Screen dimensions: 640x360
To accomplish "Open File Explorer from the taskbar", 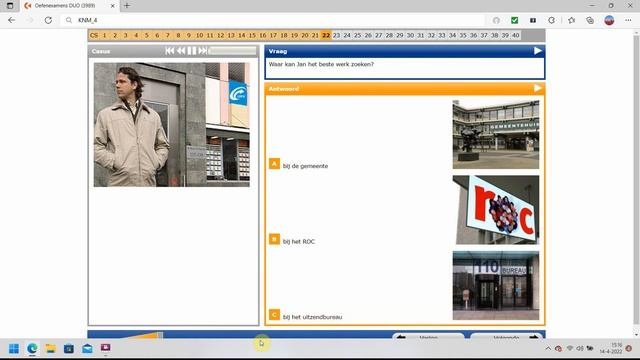I will pyautogui.click(x=50, y=348).
